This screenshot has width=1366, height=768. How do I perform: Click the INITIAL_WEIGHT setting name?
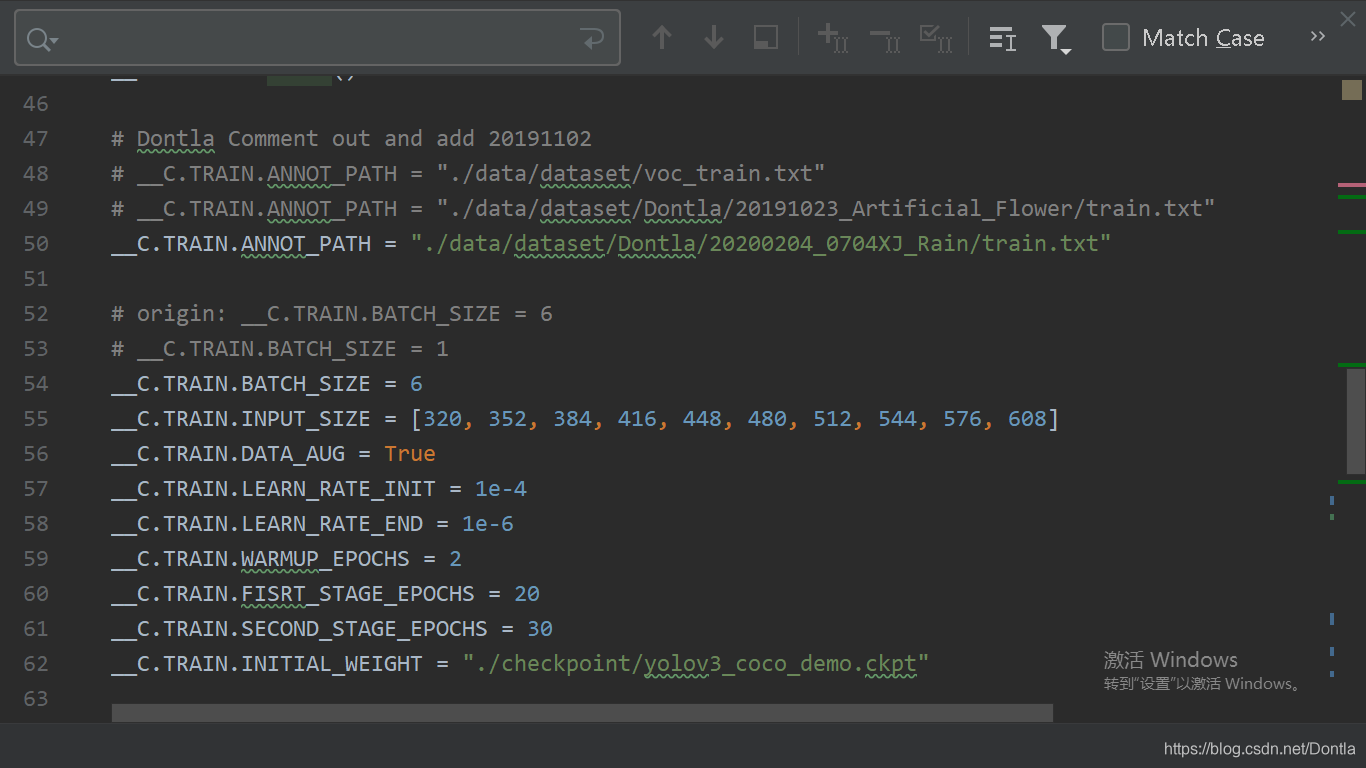tap(332, 663)
